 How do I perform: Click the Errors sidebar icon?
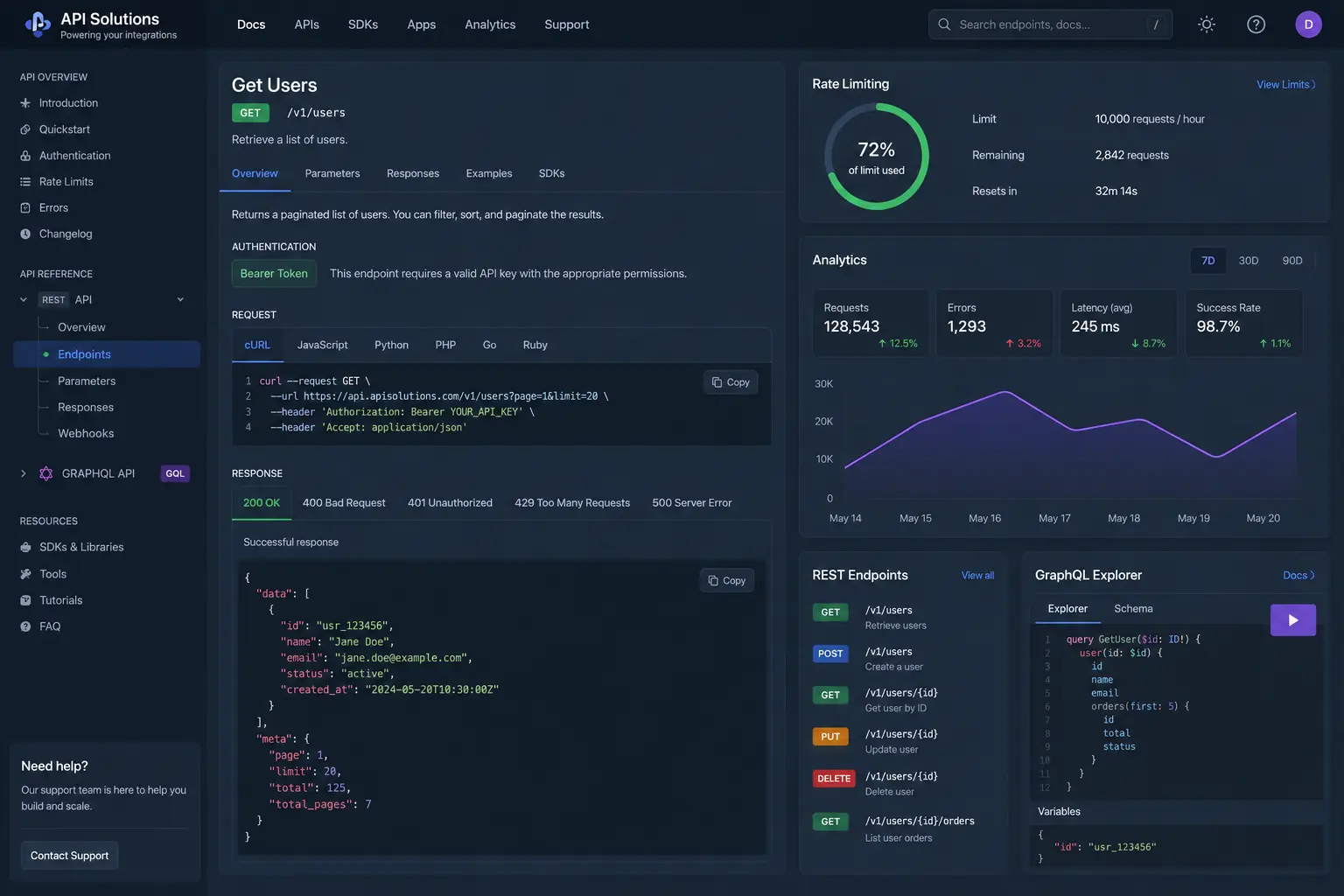[x=25, y=208]
